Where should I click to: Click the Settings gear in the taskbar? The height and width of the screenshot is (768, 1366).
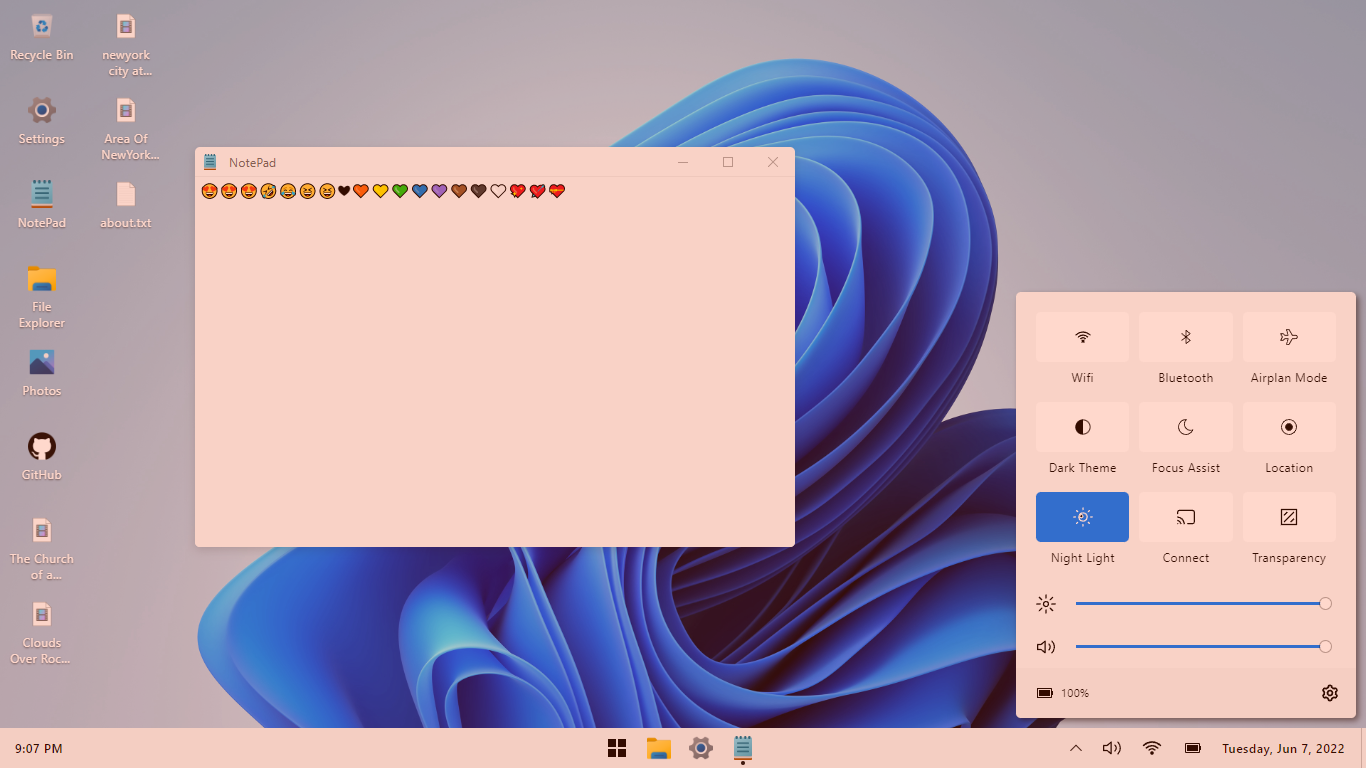(701, 748)
